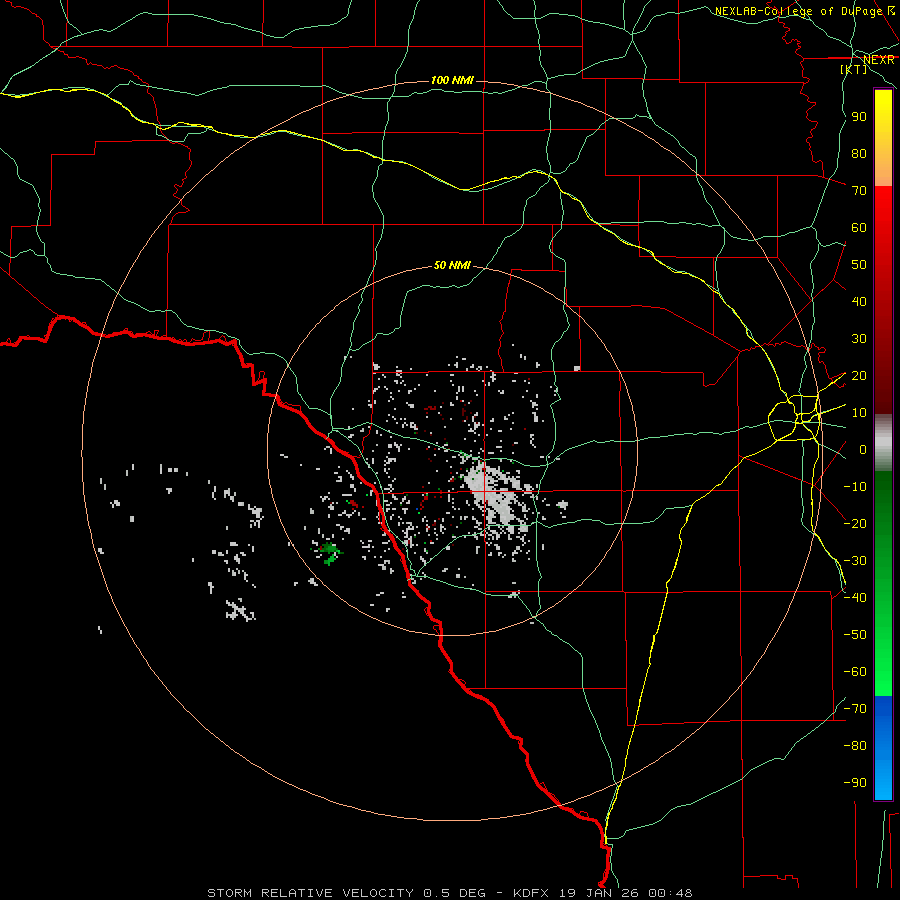
Task: Select the -70 value on the velocity scale
Action: pyautogui.click(x=855, y=709)
